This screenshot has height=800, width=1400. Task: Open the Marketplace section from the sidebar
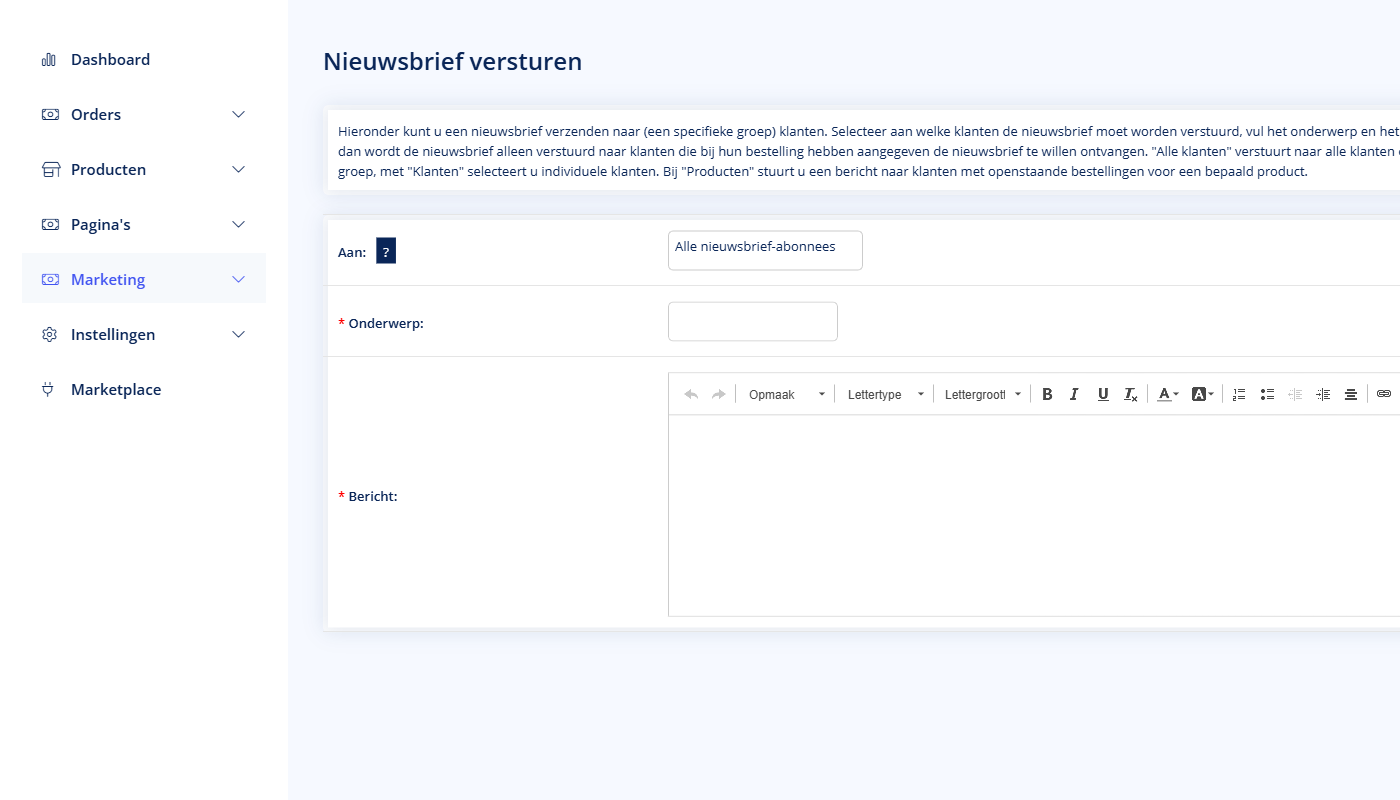pyautogui.click(x=116, y=389)
